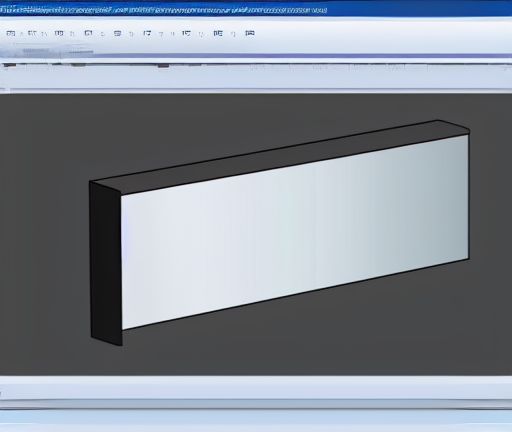Select the light gray front face of the box
The image size is (512, 432).
pos(295,232)
